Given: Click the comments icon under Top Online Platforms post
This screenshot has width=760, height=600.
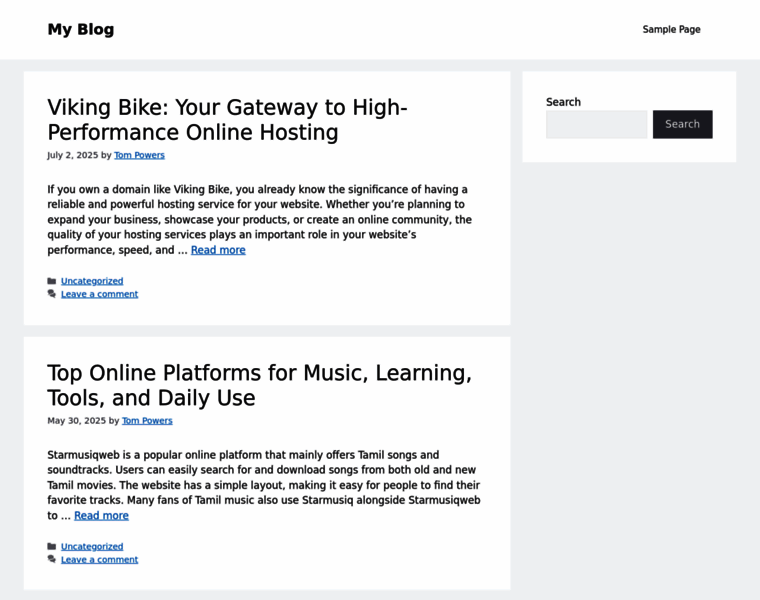Looking at the screenshot, I should (52, 559).
